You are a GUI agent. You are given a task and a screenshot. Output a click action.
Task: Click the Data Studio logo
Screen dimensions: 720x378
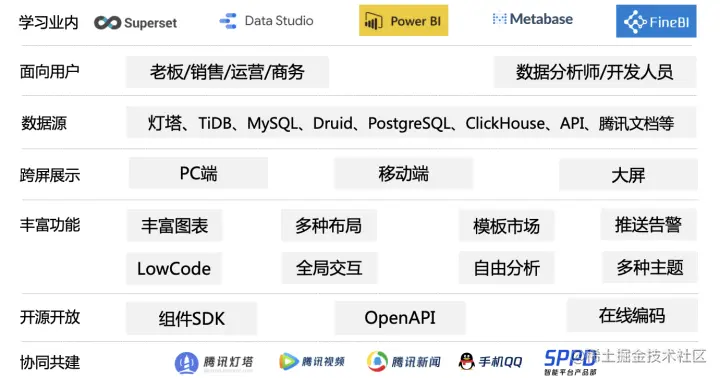266,21
